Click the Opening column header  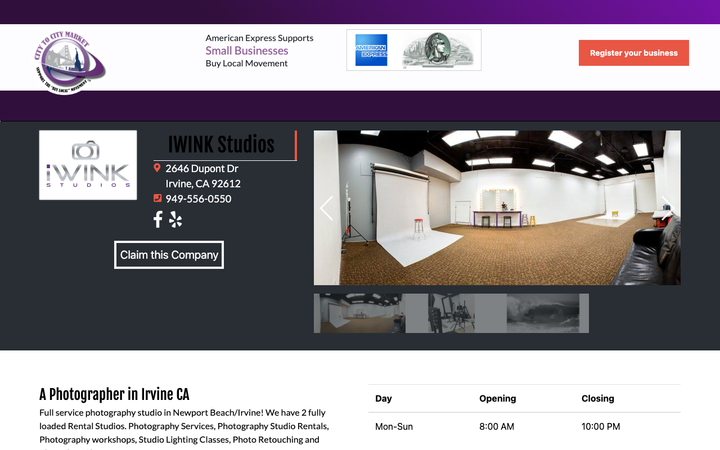498,399
